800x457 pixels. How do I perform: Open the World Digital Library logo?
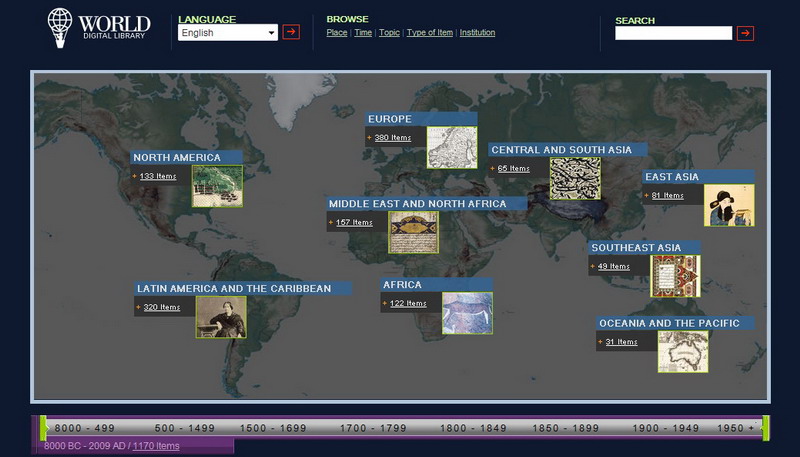(99, 28)
